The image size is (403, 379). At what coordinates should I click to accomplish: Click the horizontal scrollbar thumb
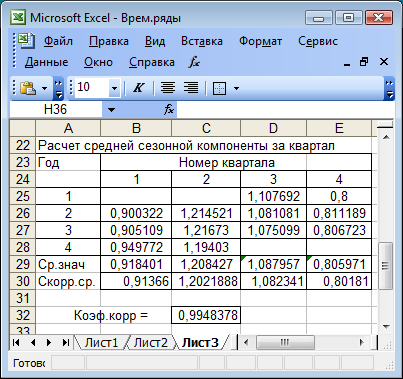tap(285, 342)
